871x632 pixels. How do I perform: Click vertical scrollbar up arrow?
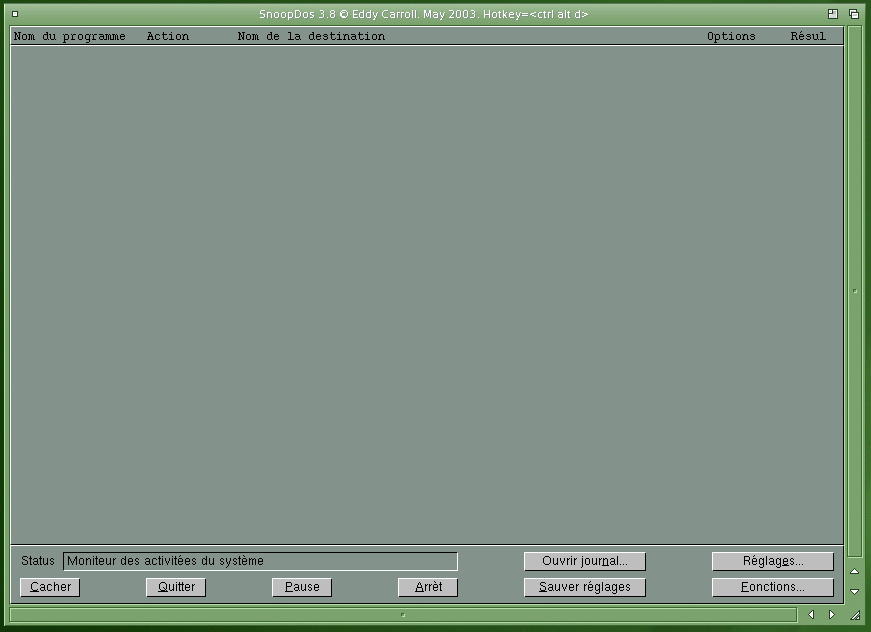click(x=855, y=571)
